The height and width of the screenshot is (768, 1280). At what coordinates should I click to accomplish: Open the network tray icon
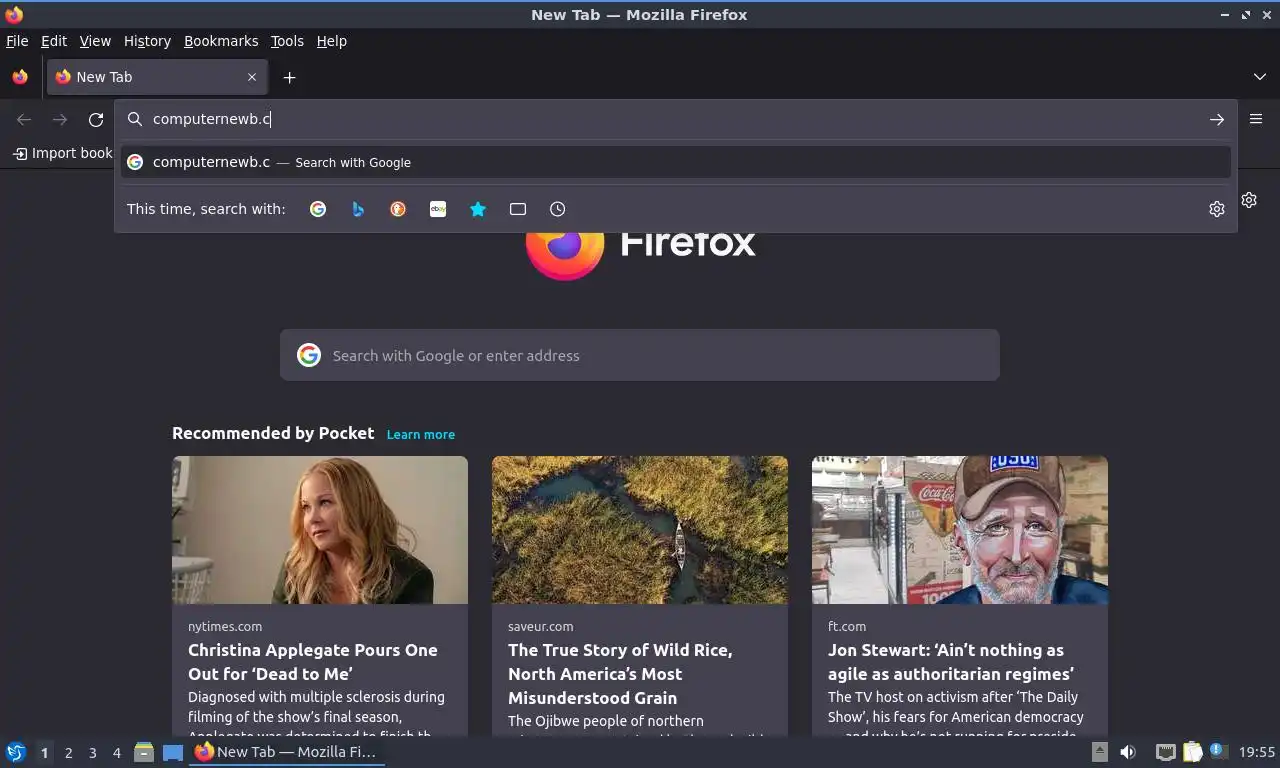(1165, 752)
